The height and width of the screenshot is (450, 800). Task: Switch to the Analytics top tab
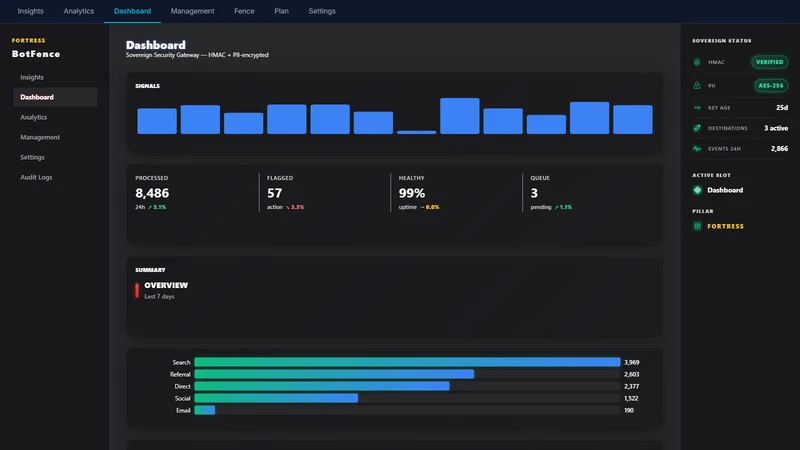coord(79,11)
